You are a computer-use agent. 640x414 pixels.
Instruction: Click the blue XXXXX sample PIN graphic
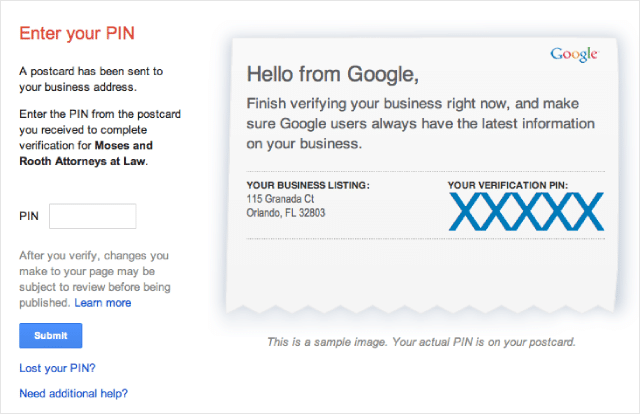pos(525,211)
